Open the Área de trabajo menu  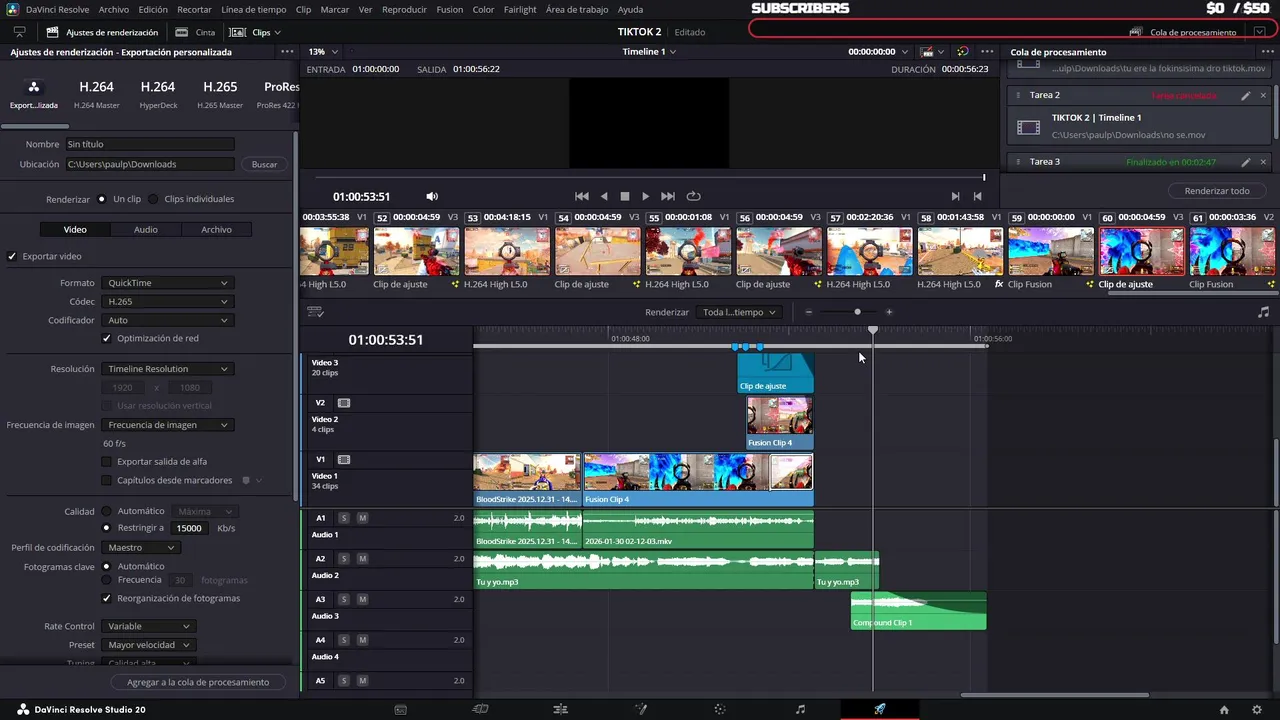point(577,9)
